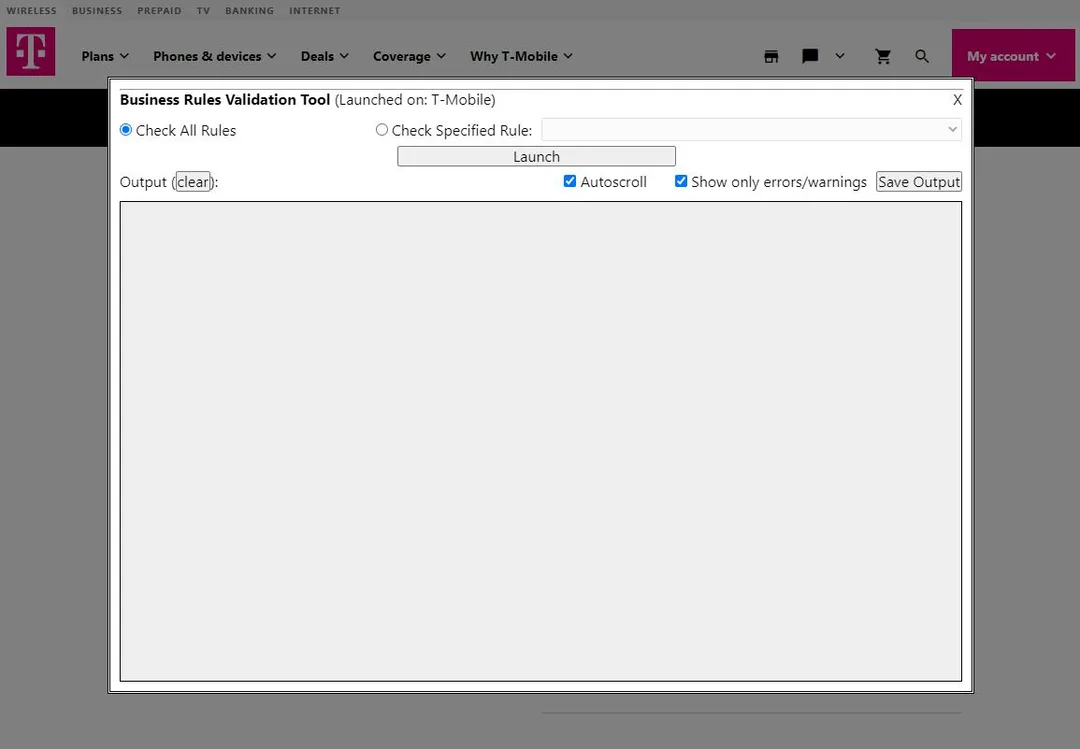Image resolution: width=1080 pixels, height=749 pixels.
Task: Expand the Why T-Mobile menu
Action: click(521, 57)
